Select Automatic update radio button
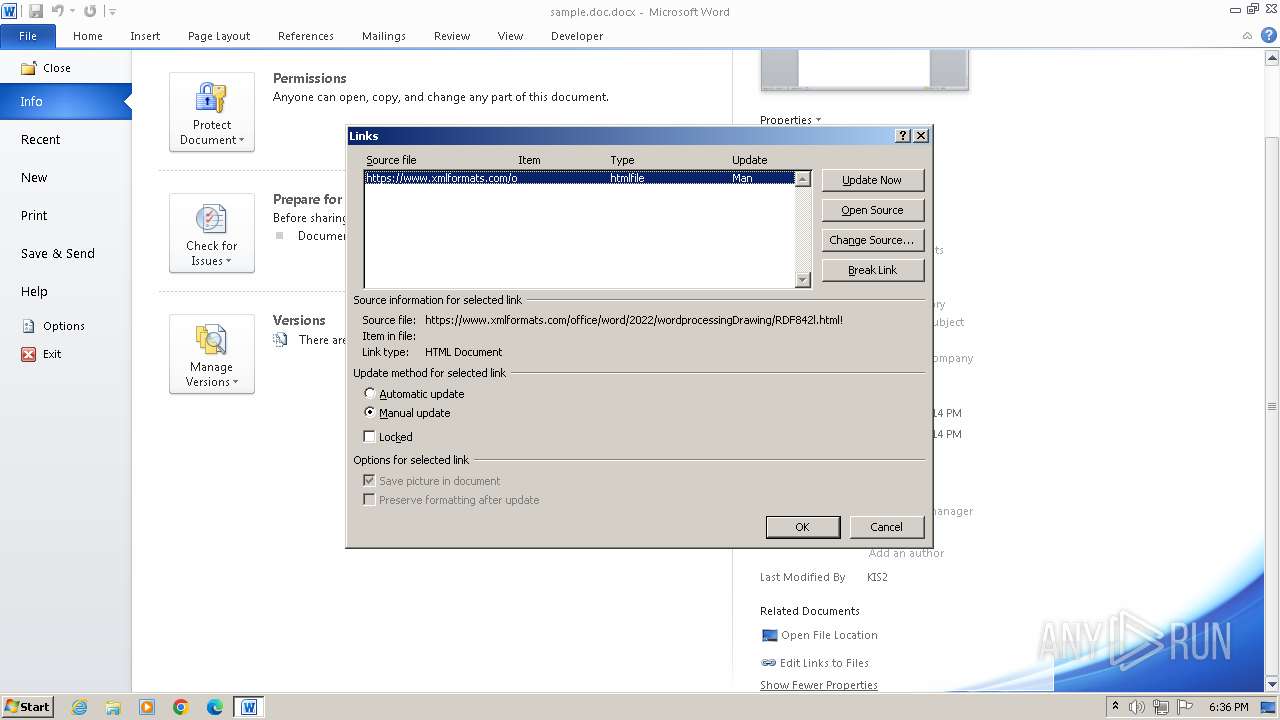1280x720 pixels. [x=370, y=394]
